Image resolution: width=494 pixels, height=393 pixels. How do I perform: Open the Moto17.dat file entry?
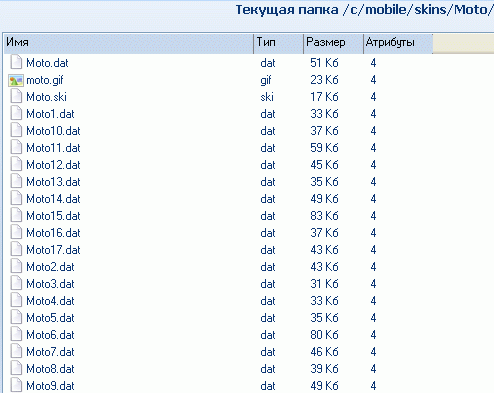click(x=53, y=250)
